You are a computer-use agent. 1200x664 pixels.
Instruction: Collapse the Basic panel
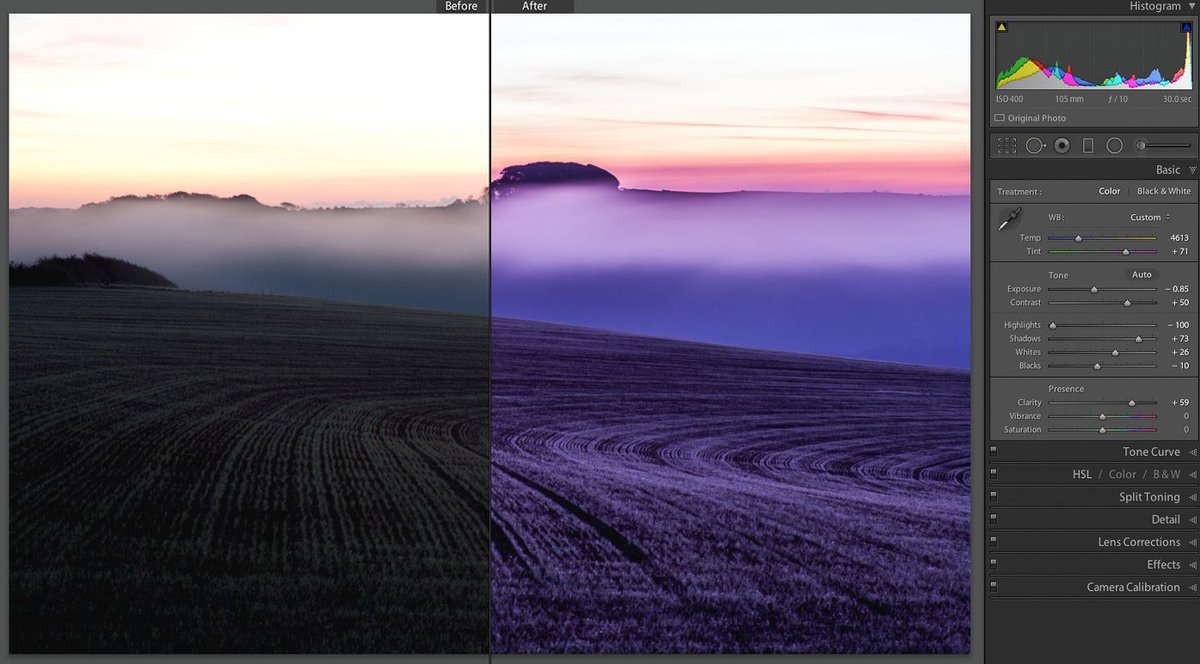[1191, 170]
